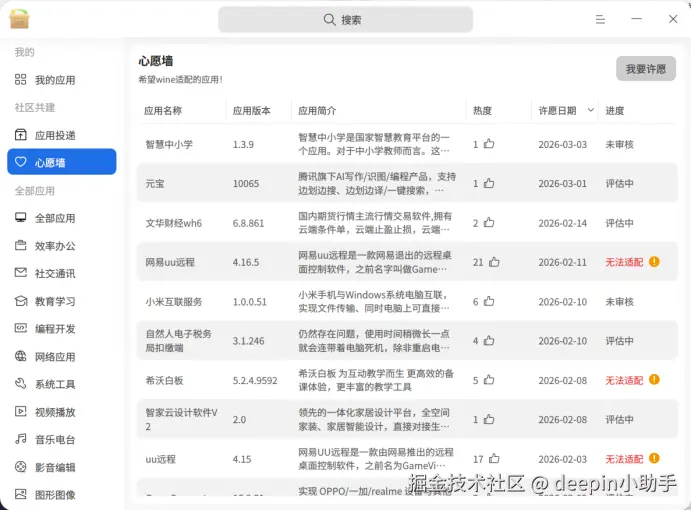The width and height of the screenshot is (692, 510).
Task: Click version 1.0.0.51 cell
Action: (x=250, y=302)
